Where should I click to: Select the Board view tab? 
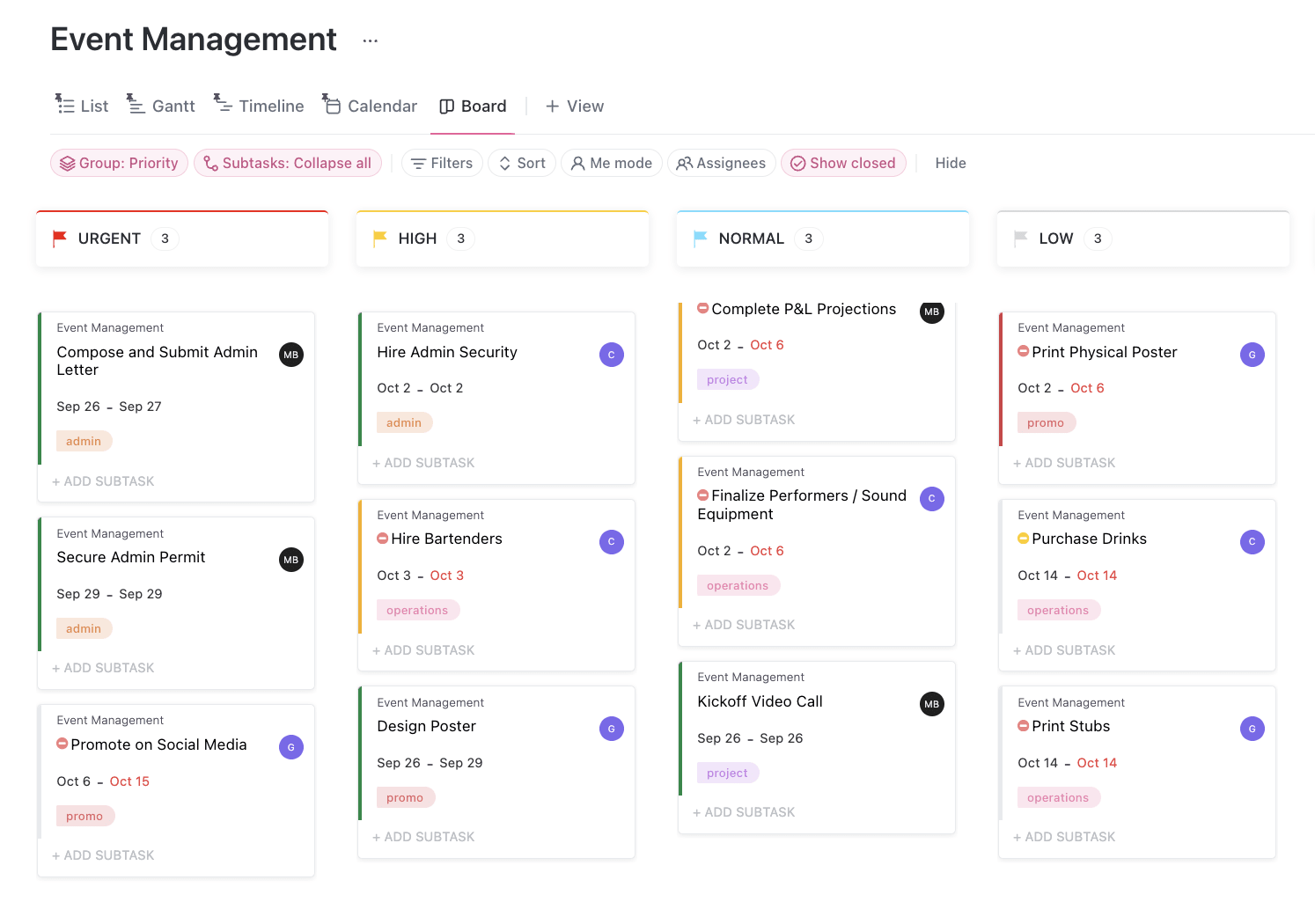(x=473, y=106)
